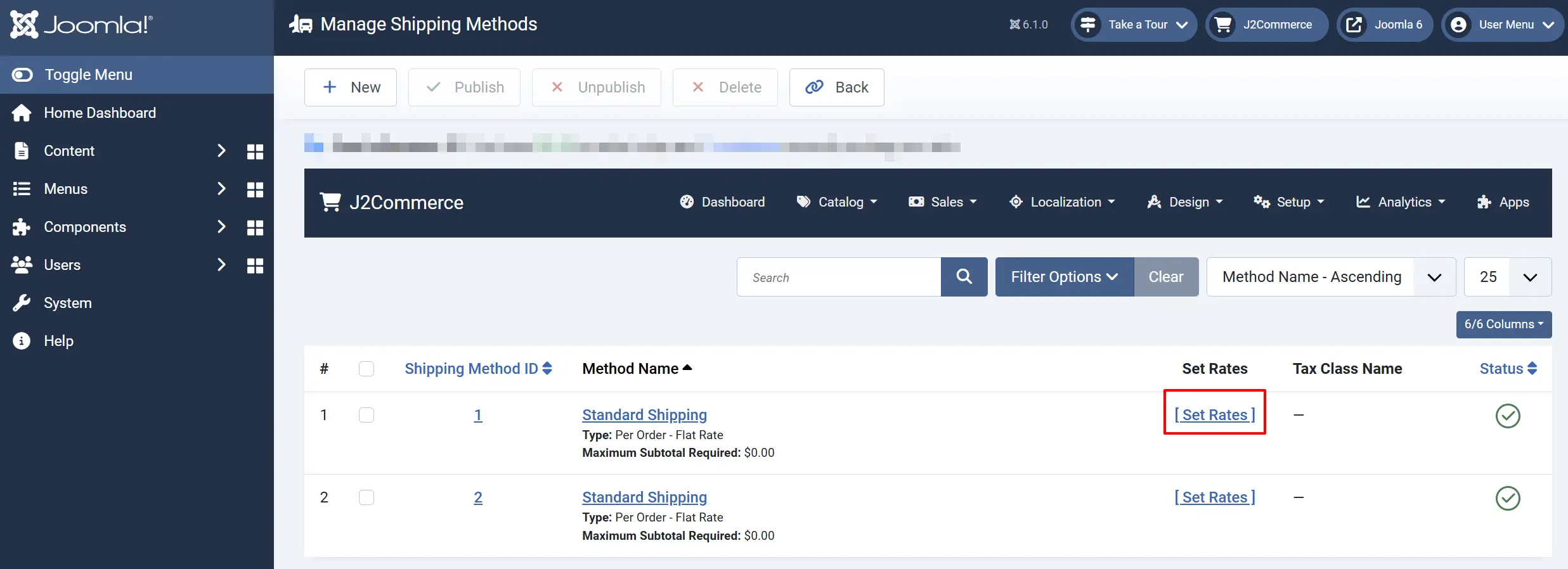This screenshot has height=569, width=1568.
Task: Open the Components dashboard grid icon
Action: pyautogui.click(x=255, y=227)
